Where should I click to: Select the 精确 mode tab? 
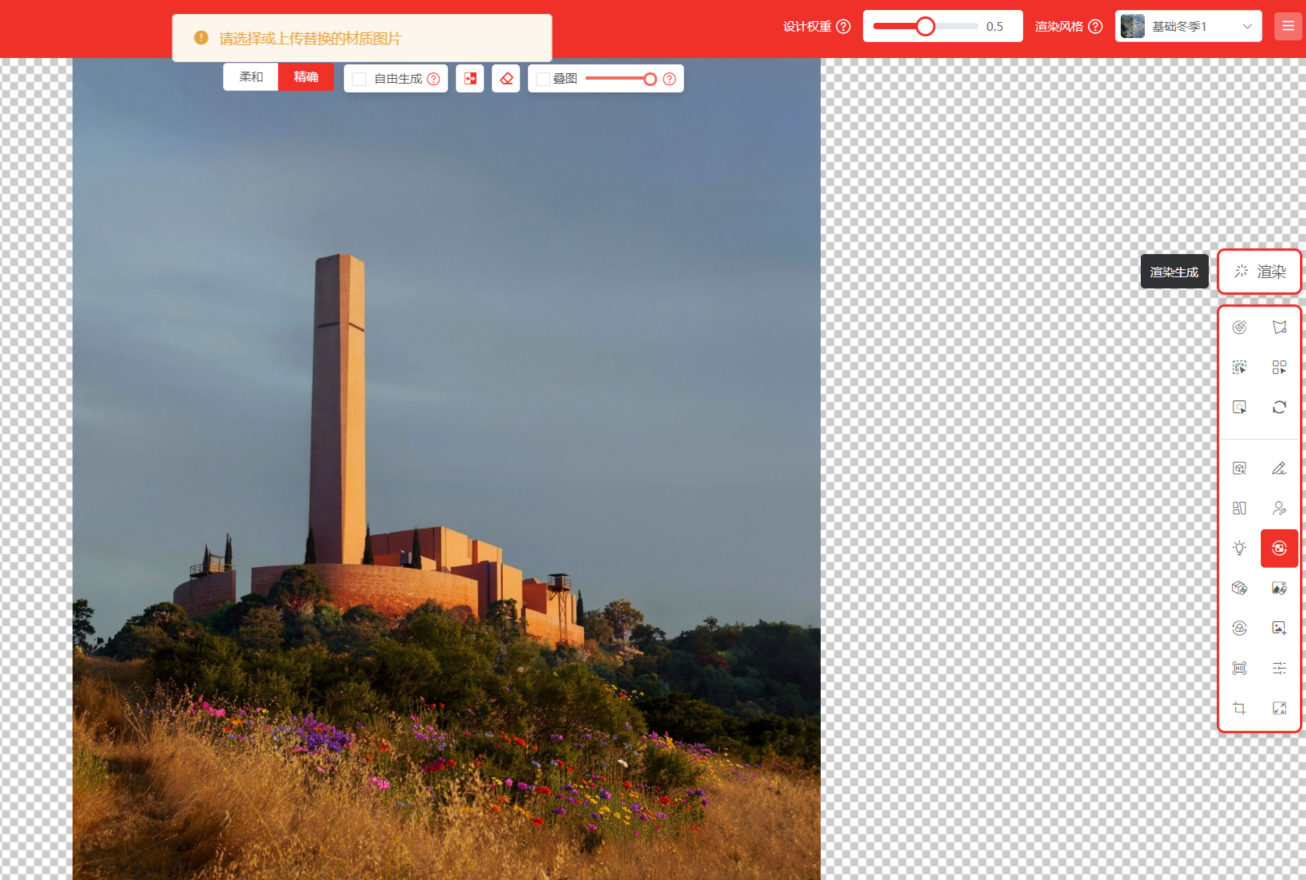pos(306,77)
